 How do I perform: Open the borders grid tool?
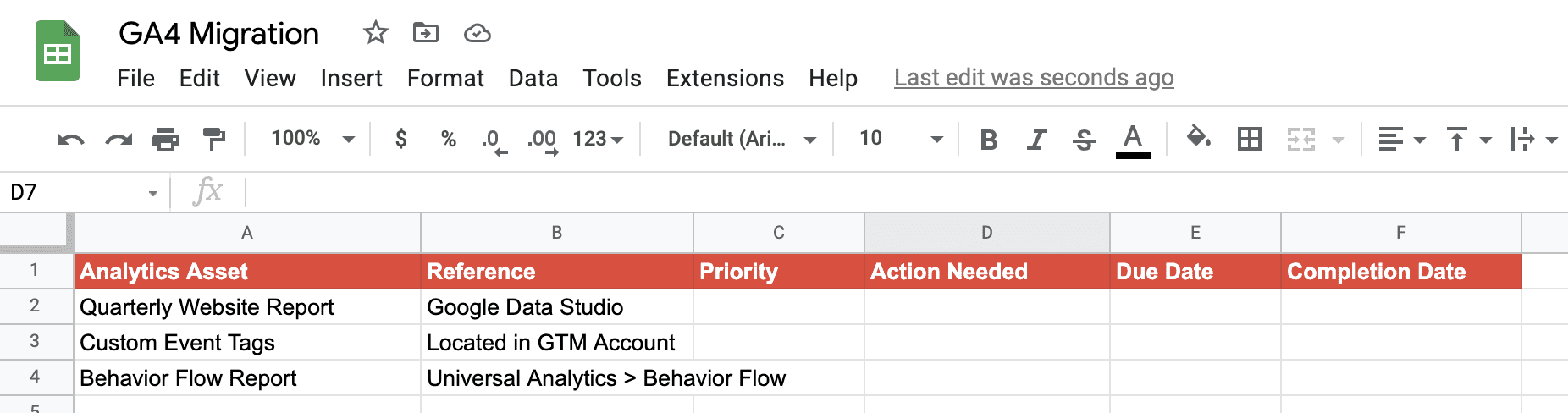pyautogui.click(x=1250, y=139)
